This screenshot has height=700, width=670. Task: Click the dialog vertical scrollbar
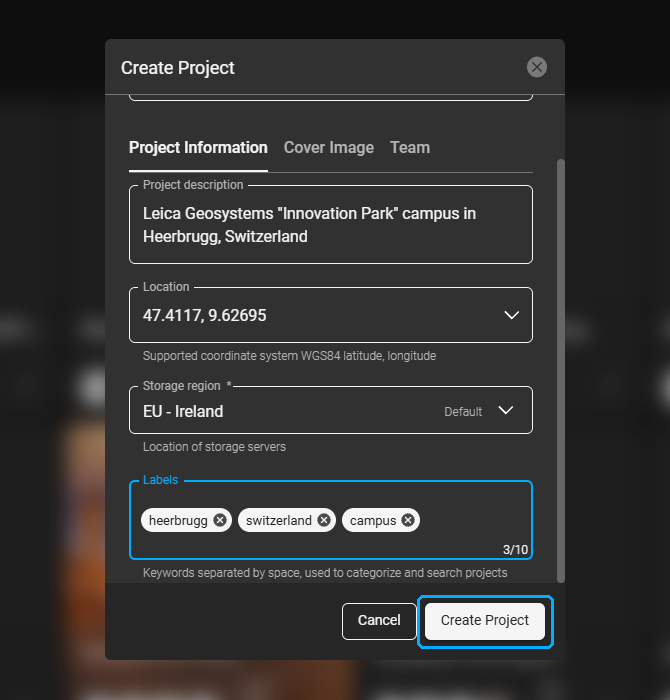[x=561, y=371]
